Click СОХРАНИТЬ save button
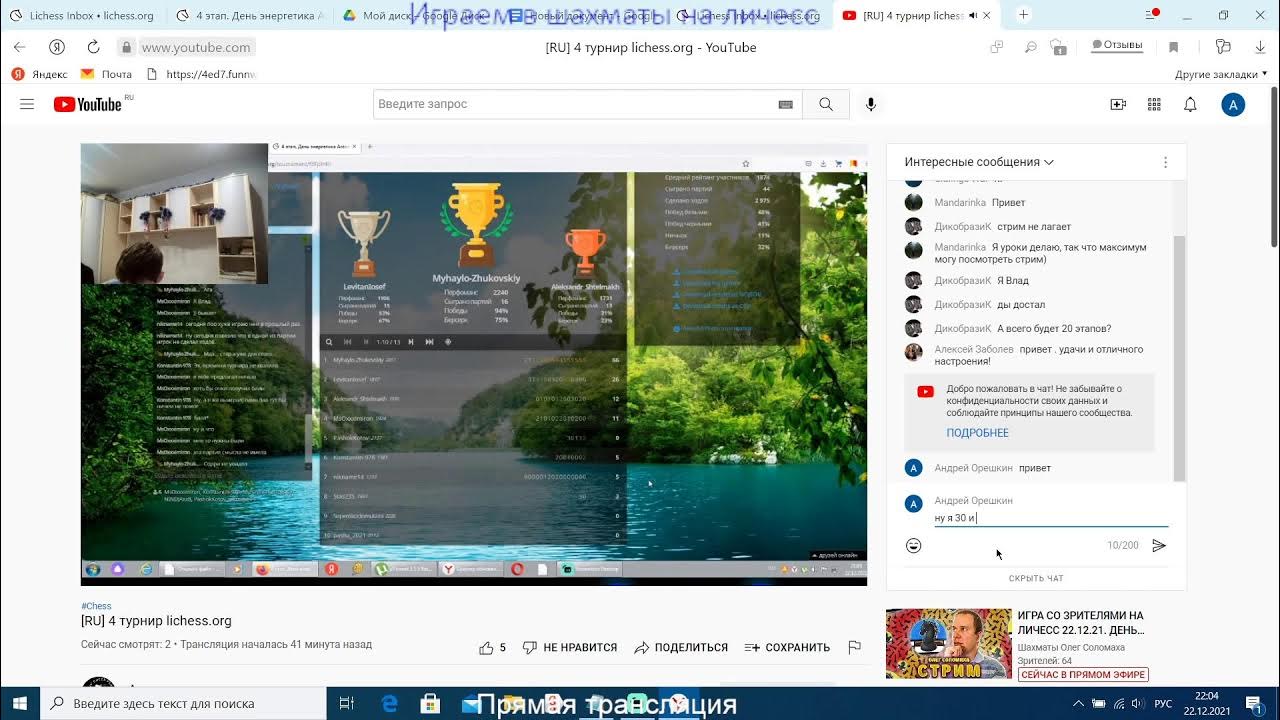This screenshot has width=1280, height=720. point(787,647)
